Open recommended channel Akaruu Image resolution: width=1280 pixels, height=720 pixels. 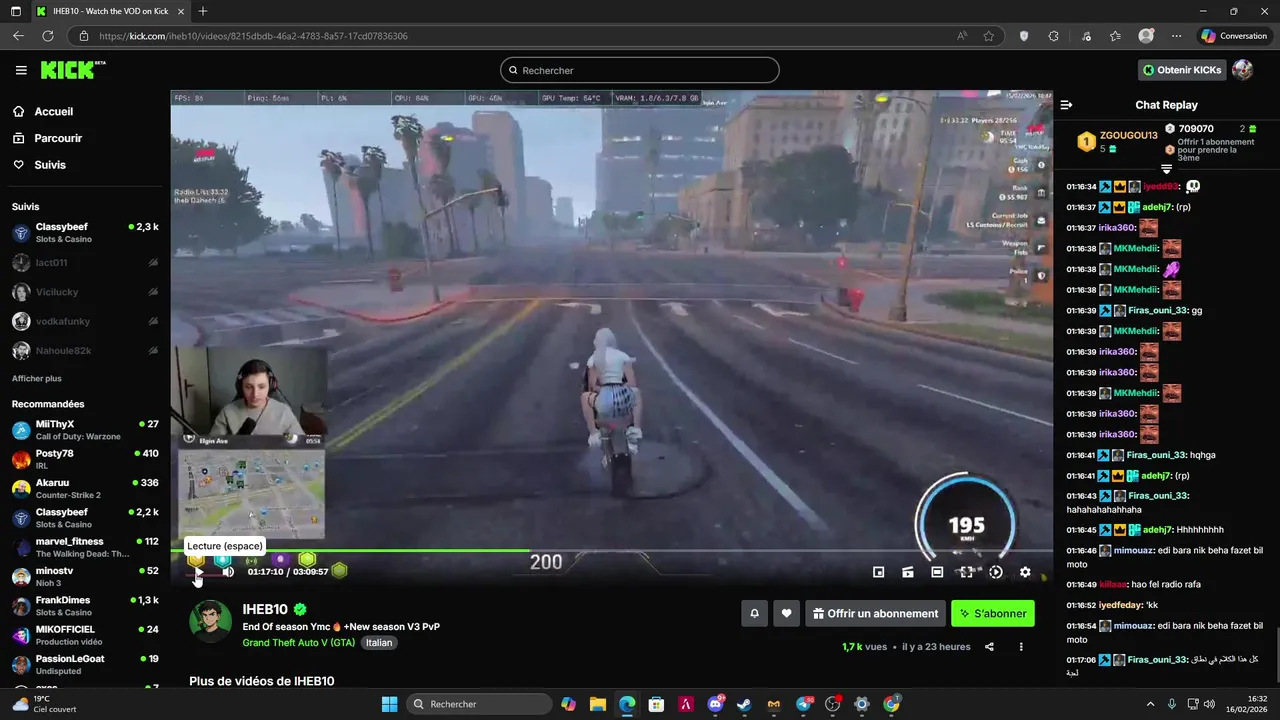tap(85, 488)
